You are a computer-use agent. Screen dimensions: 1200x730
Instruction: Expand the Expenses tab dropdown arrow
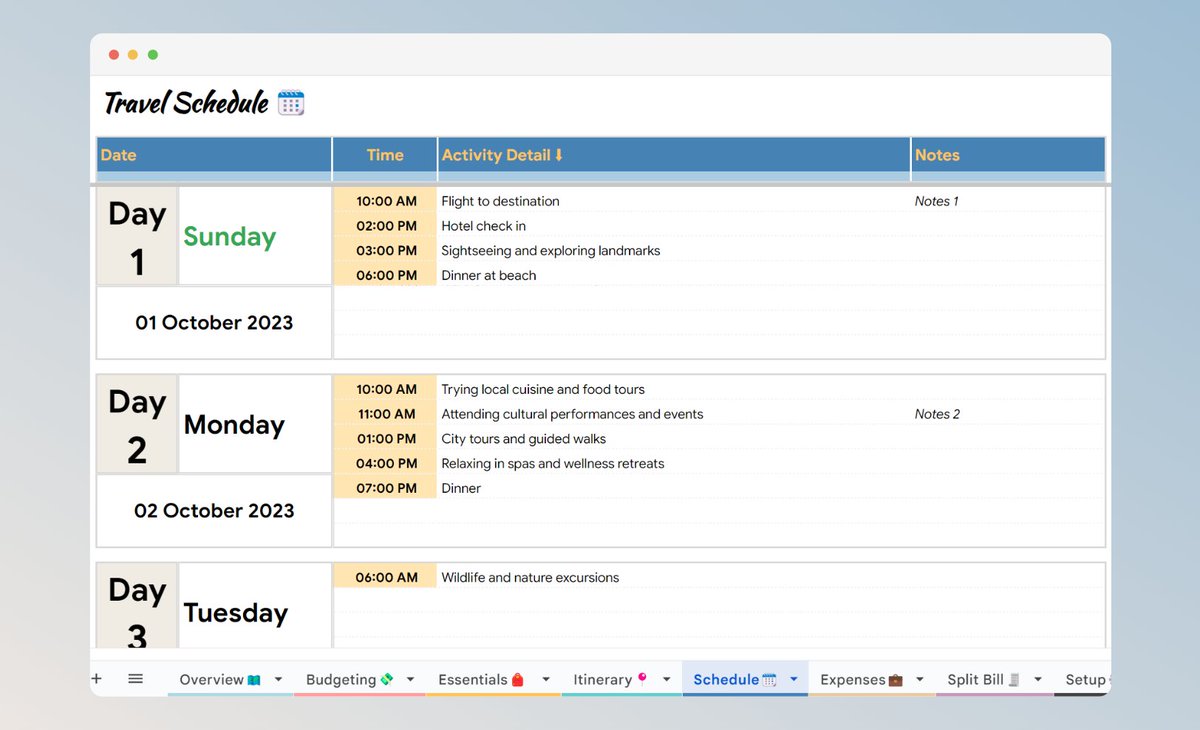pyautogui.click(x=920, y=679)
